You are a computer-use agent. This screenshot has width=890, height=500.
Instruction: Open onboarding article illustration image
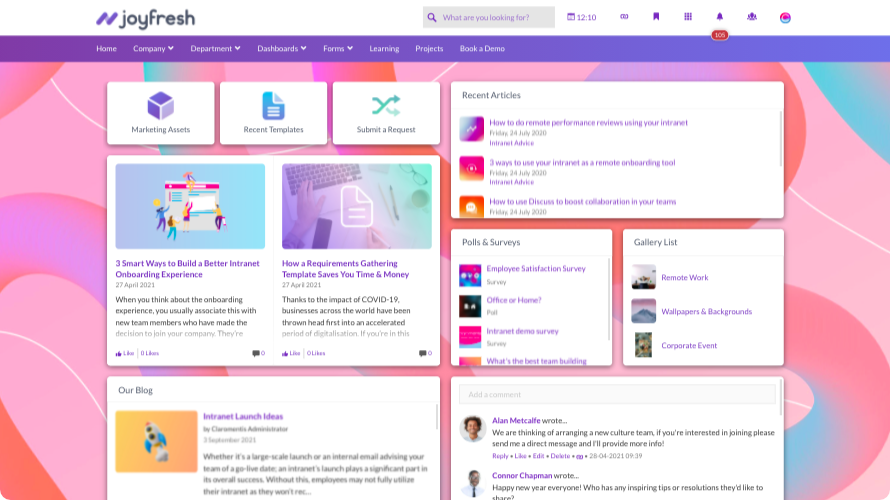click(x=190, y=207)
